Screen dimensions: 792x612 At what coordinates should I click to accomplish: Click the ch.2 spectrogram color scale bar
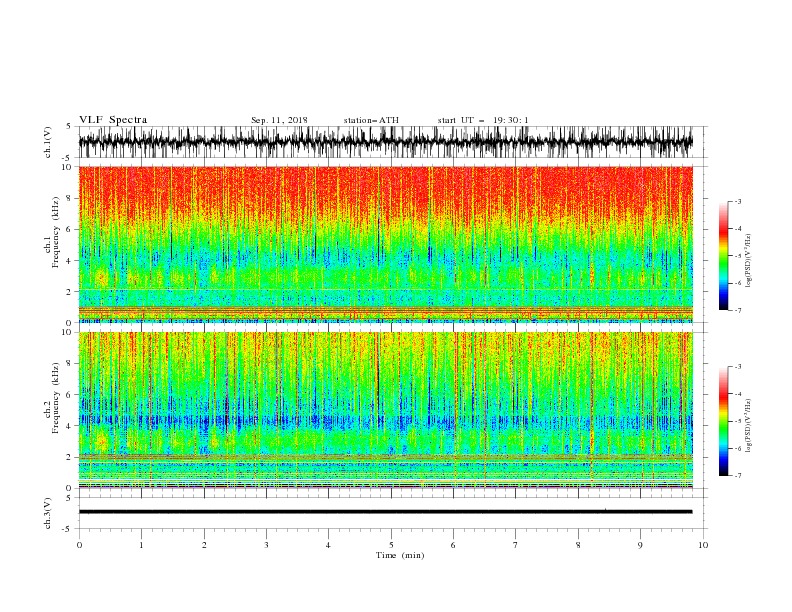[x=723, y=421]
